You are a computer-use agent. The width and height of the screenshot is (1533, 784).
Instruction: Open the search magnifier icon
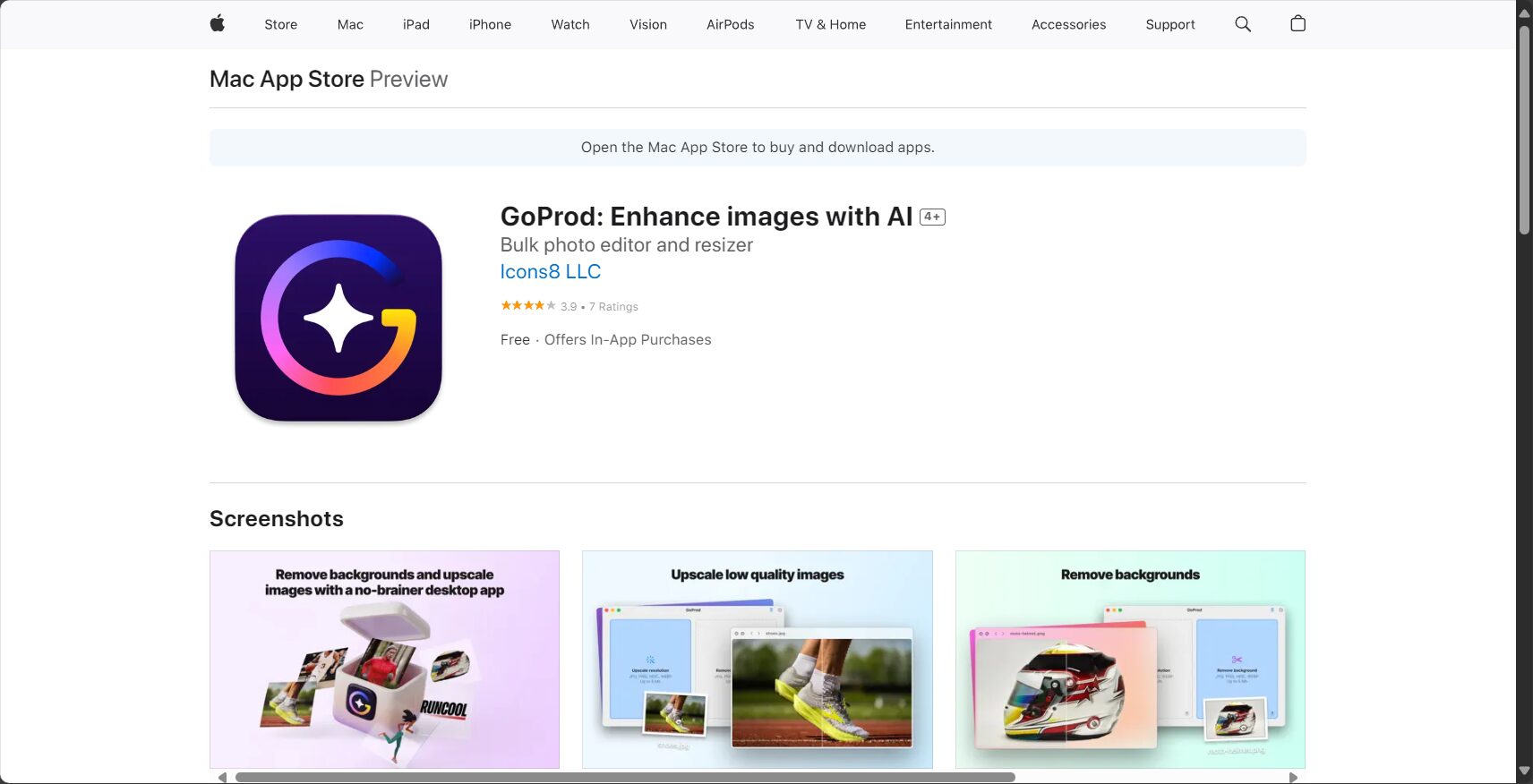[x=1243, y=24]
